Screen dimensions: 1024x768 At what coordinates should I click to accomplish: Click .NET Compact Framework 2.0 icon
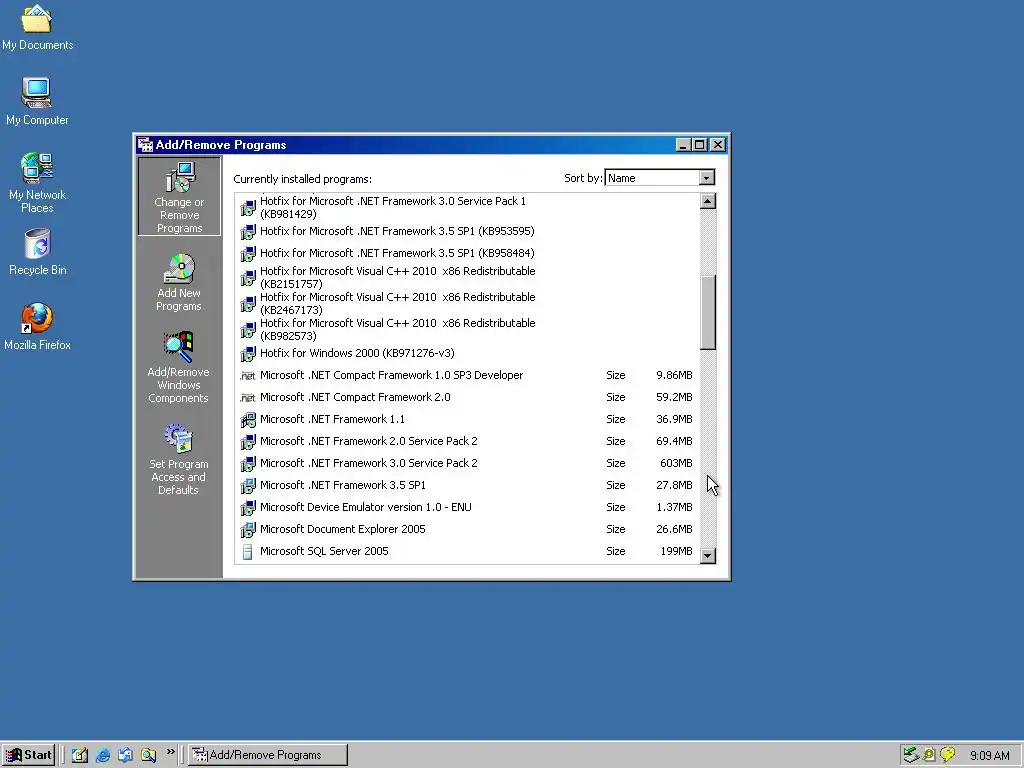pyautogui.click(x=248, y=398)
